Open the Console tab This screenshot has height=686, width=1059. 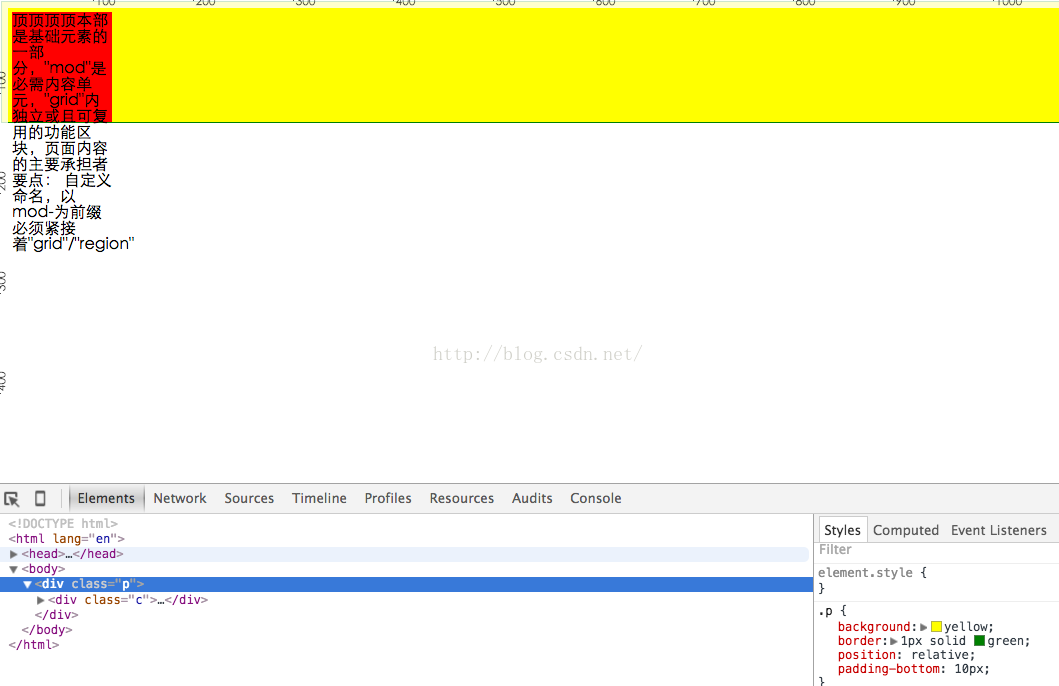595,498
